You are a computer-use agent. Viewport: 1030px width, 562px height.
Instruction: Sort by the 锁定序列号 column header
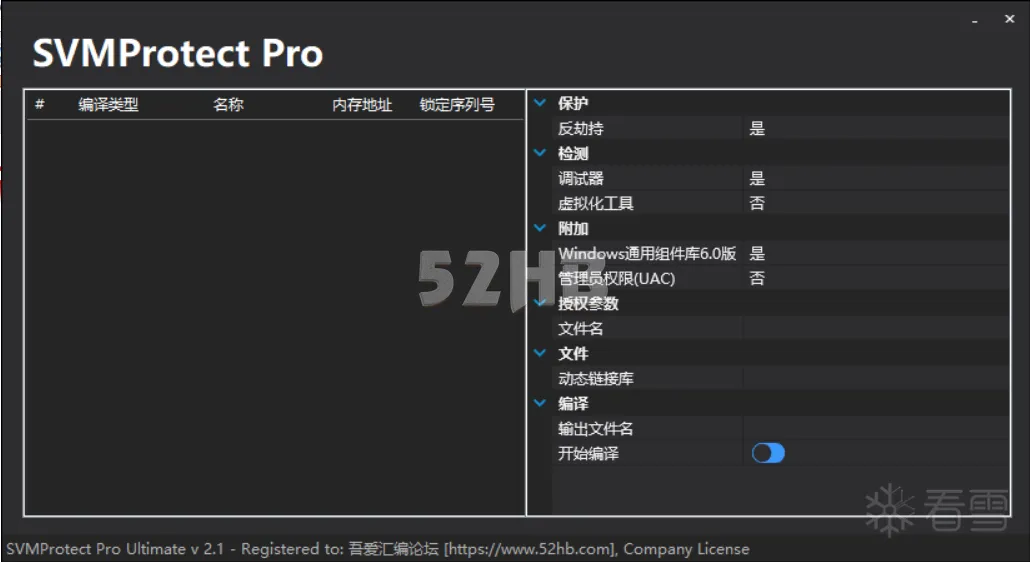coord(457,104)
